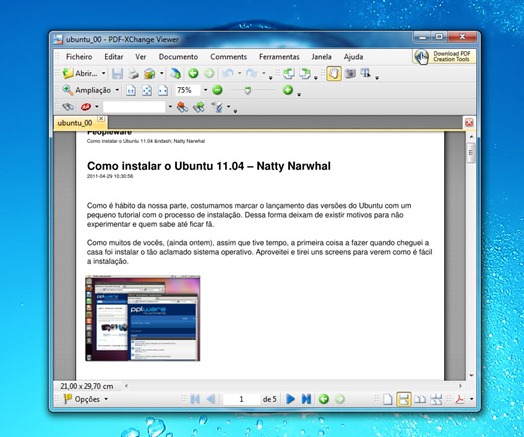
Task: Click the Abrir (open file) button
Action: [x=80, y=73]
